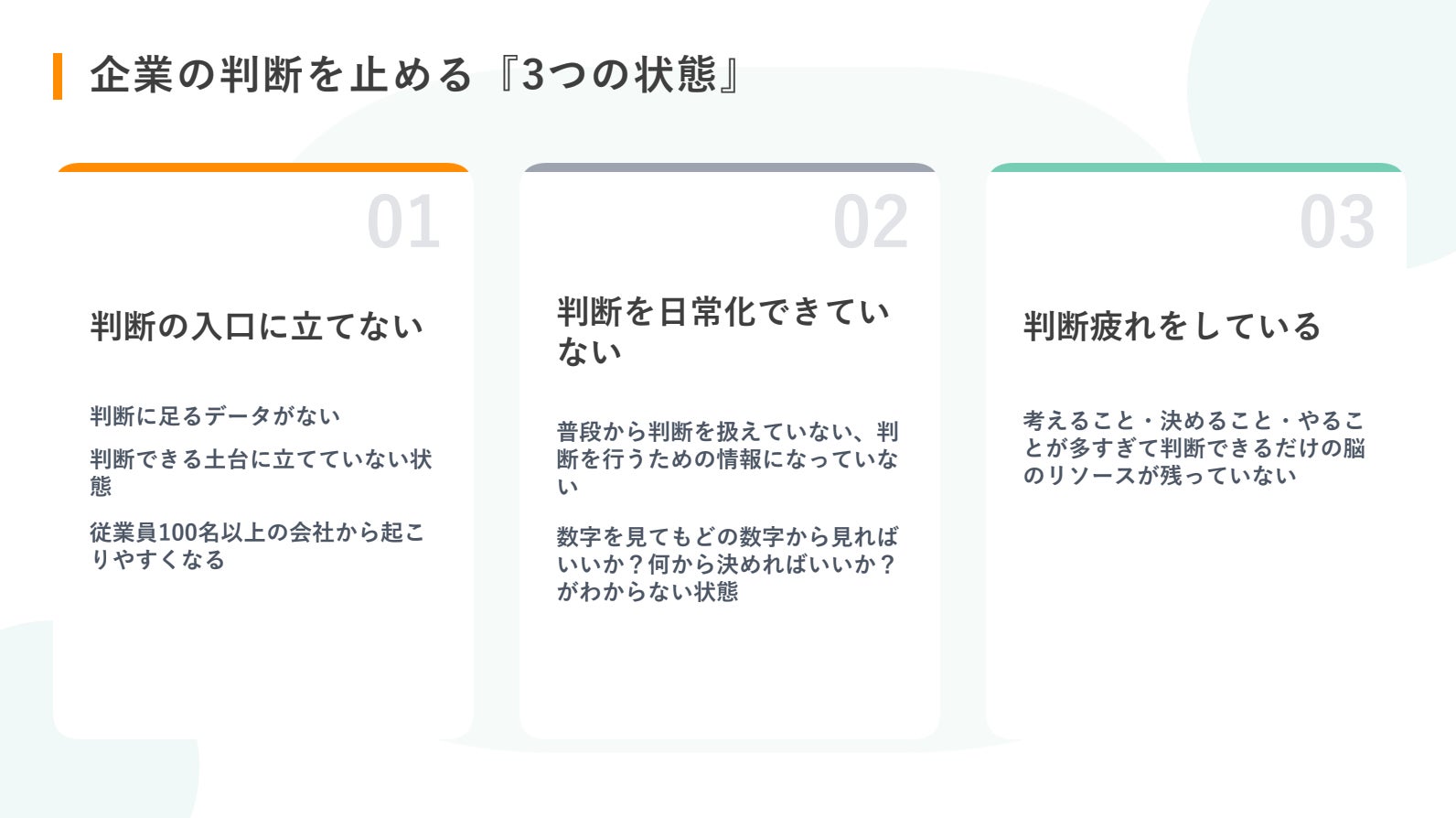Viewport: 1456px width, 818px height.
Task: Select the paragraph starting with 普段から判断を扱えていない
Action: pyautogui.click(x=727, y=458)
